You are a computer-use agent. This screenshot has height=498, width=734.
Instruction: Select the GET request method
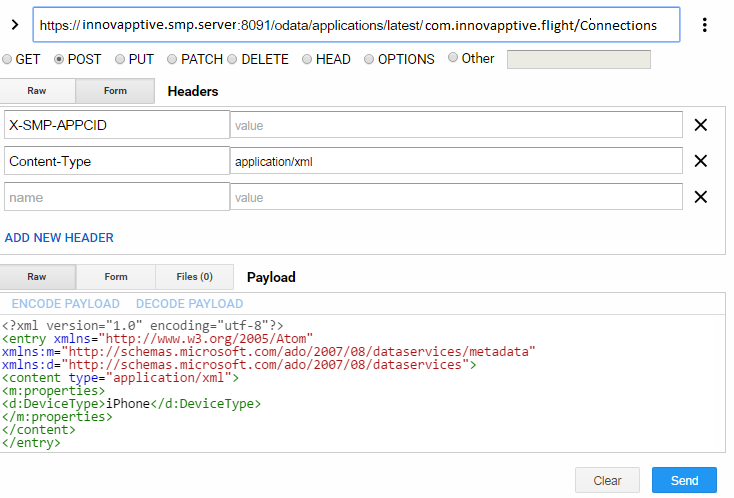pos(8,59)
